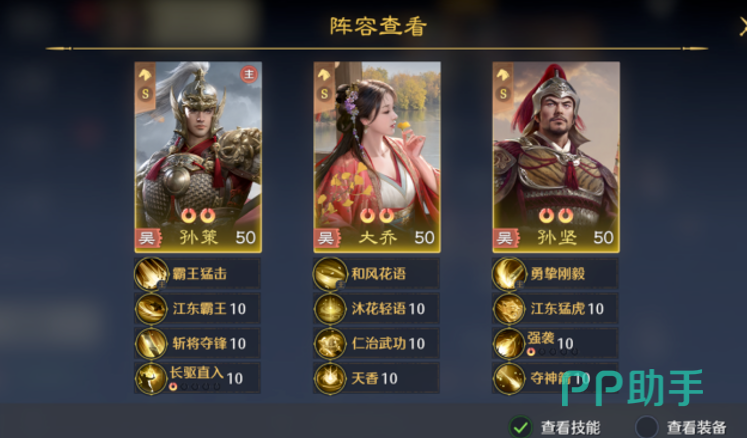Open the 大乔 hero card
This screenshot has height=438, width=747.
tap(377, 157)
